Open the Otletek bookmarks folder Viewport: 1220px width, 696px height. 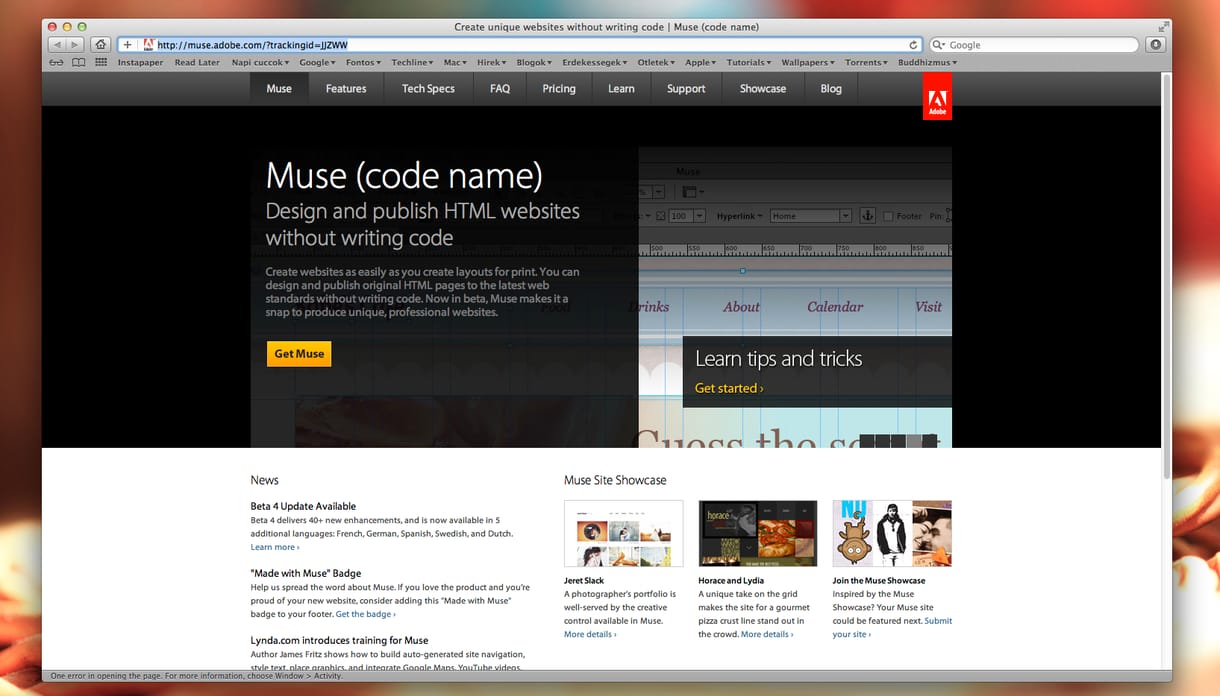click(656, 62)
